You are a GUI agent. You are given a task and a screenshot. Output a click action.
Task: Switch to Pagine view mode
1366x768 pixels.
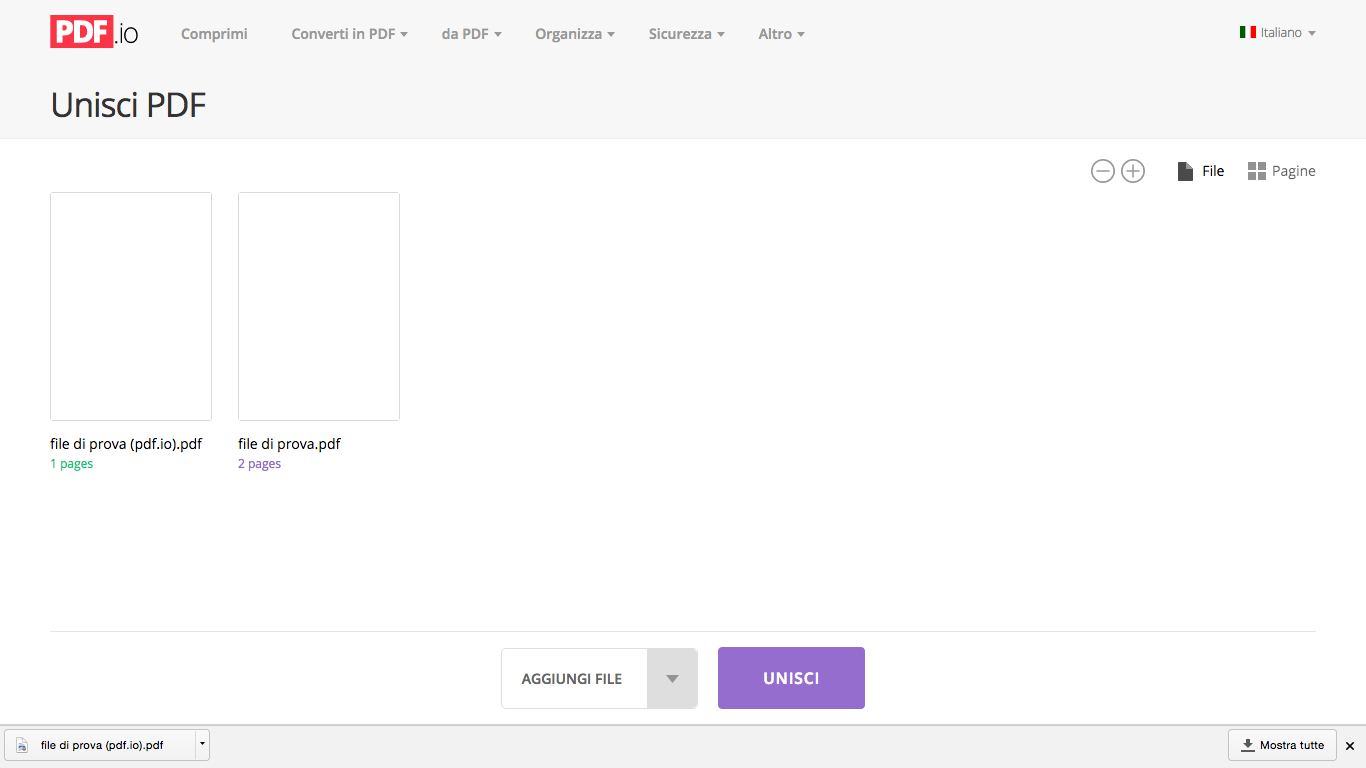tap(1282, 171)
